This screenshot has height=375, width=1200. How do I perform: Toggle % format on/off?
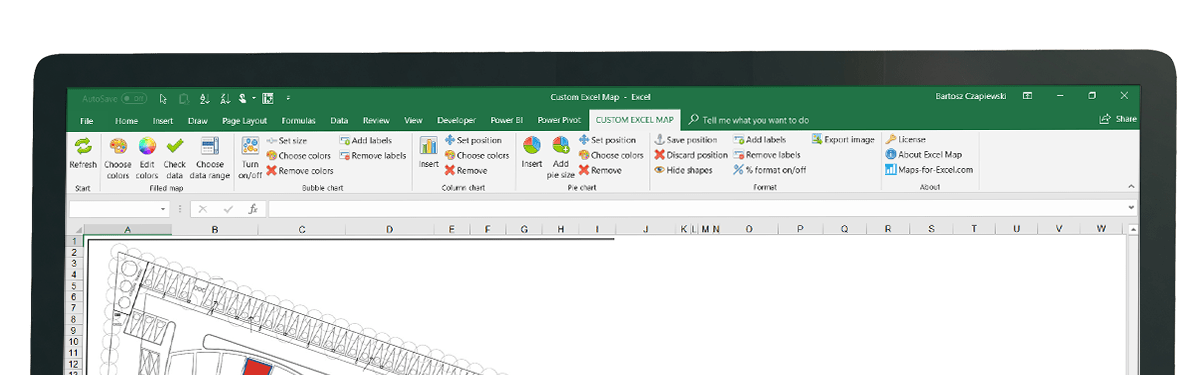[769, 170]
